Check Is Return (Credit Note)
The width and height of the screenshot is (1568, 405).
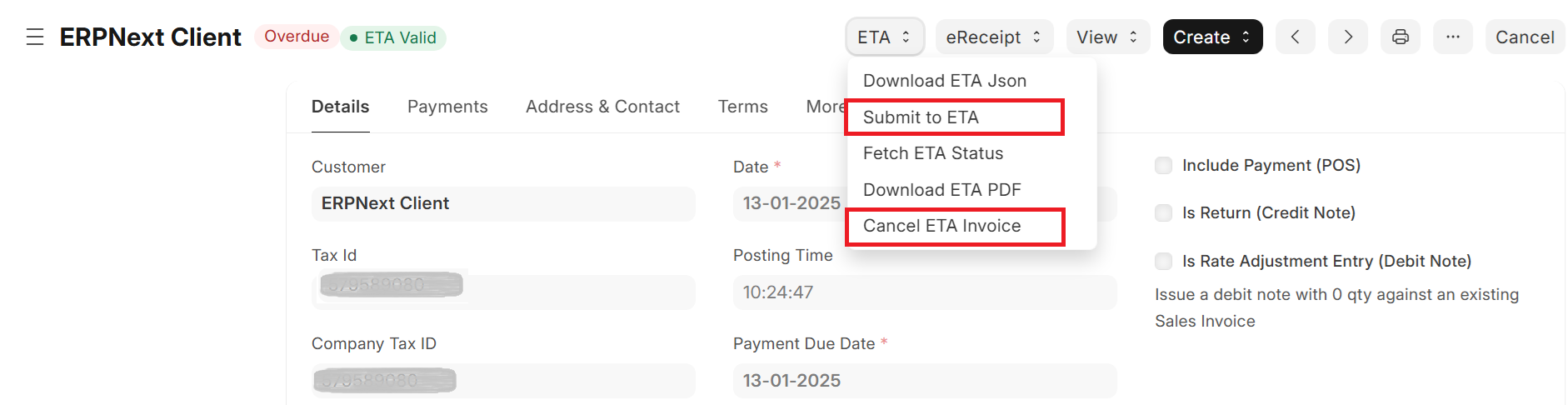tap(1163, 213)
